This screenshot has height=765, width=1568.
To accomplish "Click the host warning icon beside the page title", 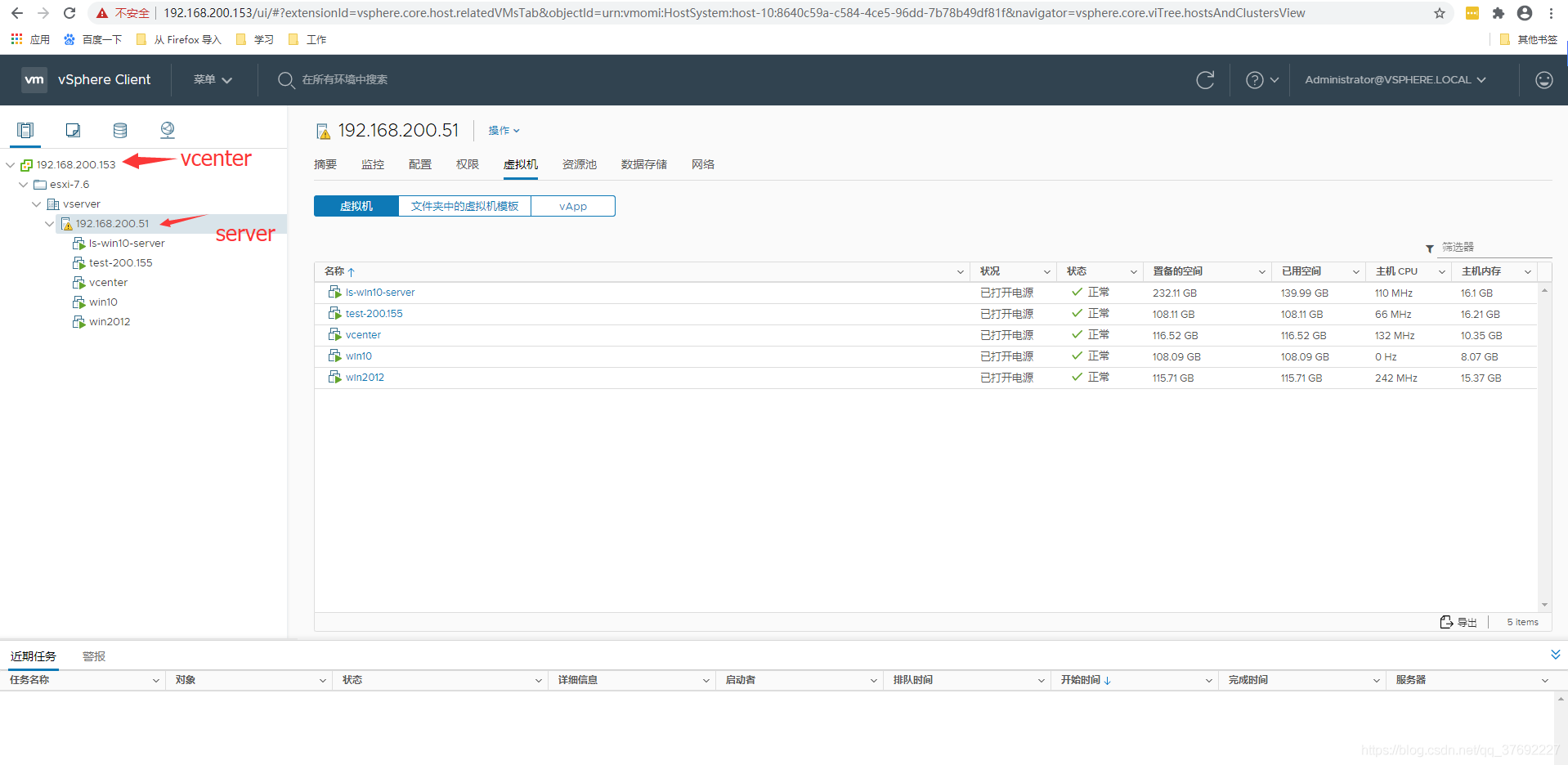I will coord(323,131).
